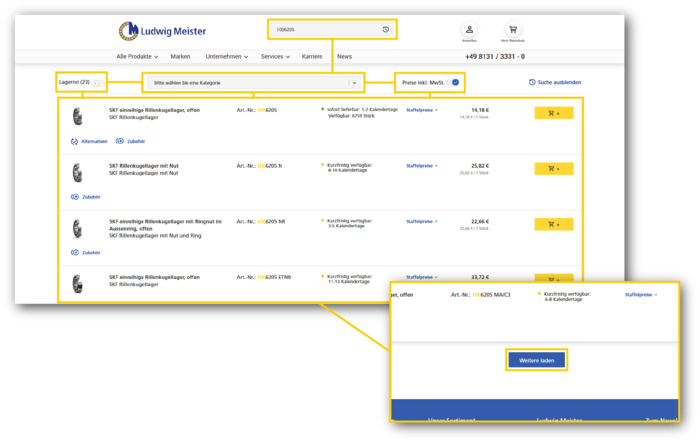Open the Alle Produkte menu
This screenshot has width=700, height=443.
click(138, 57)
